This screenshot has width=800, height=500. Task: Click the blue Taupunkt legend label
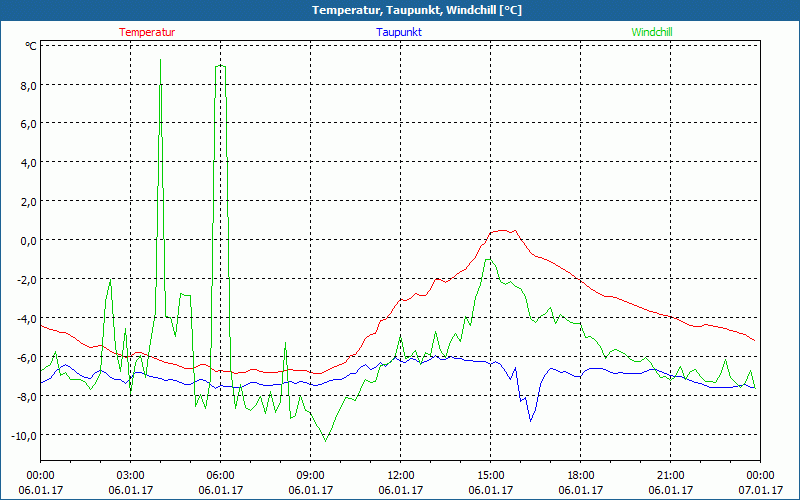[399, 32]
